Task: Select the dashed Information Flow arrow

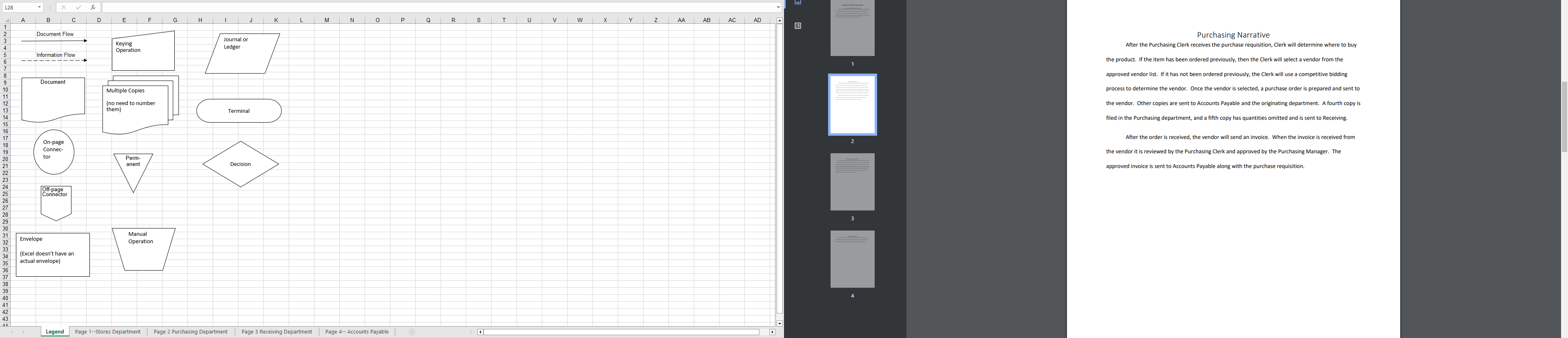Action: [x=54, y=60]
